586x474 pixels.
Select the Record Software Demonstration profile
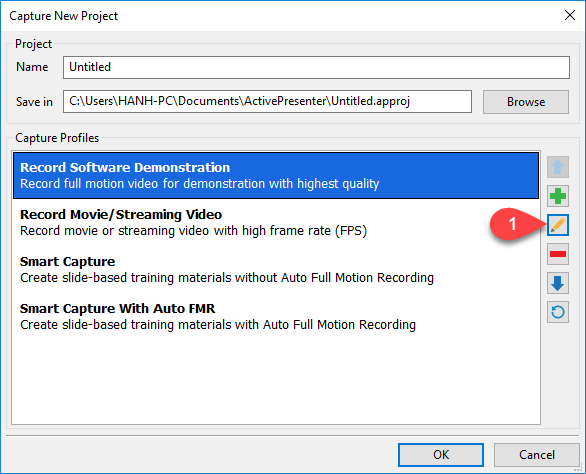pyautogui.click(x=276, y=175)
